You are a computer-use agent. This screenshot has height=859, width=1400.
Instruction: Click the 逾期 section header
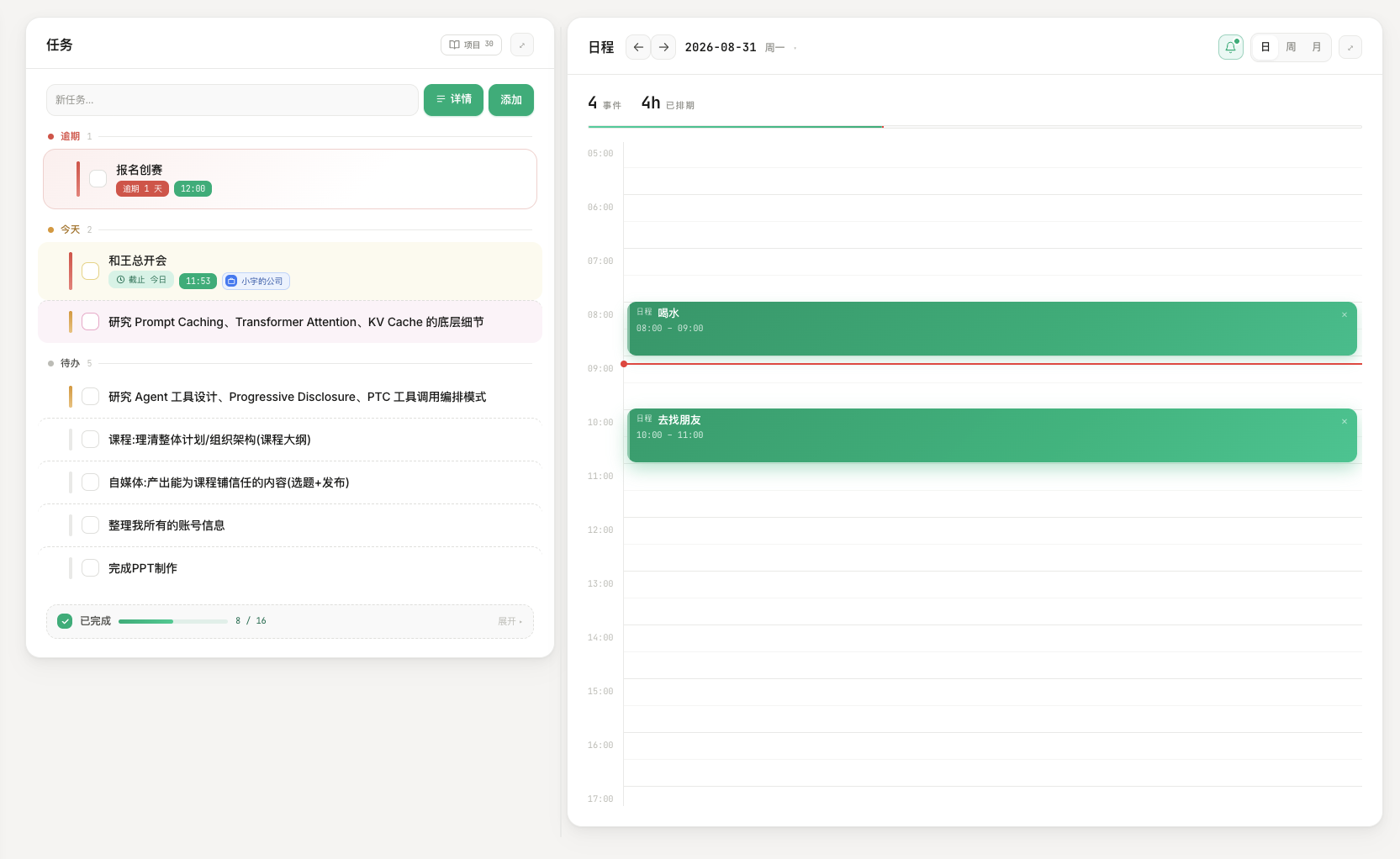pos(70,136)
